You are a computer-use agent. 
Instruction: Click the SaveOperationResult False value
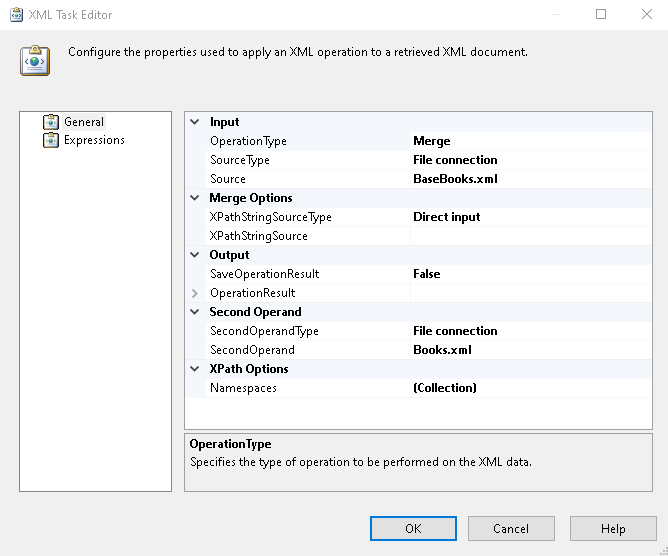(427, 274)
